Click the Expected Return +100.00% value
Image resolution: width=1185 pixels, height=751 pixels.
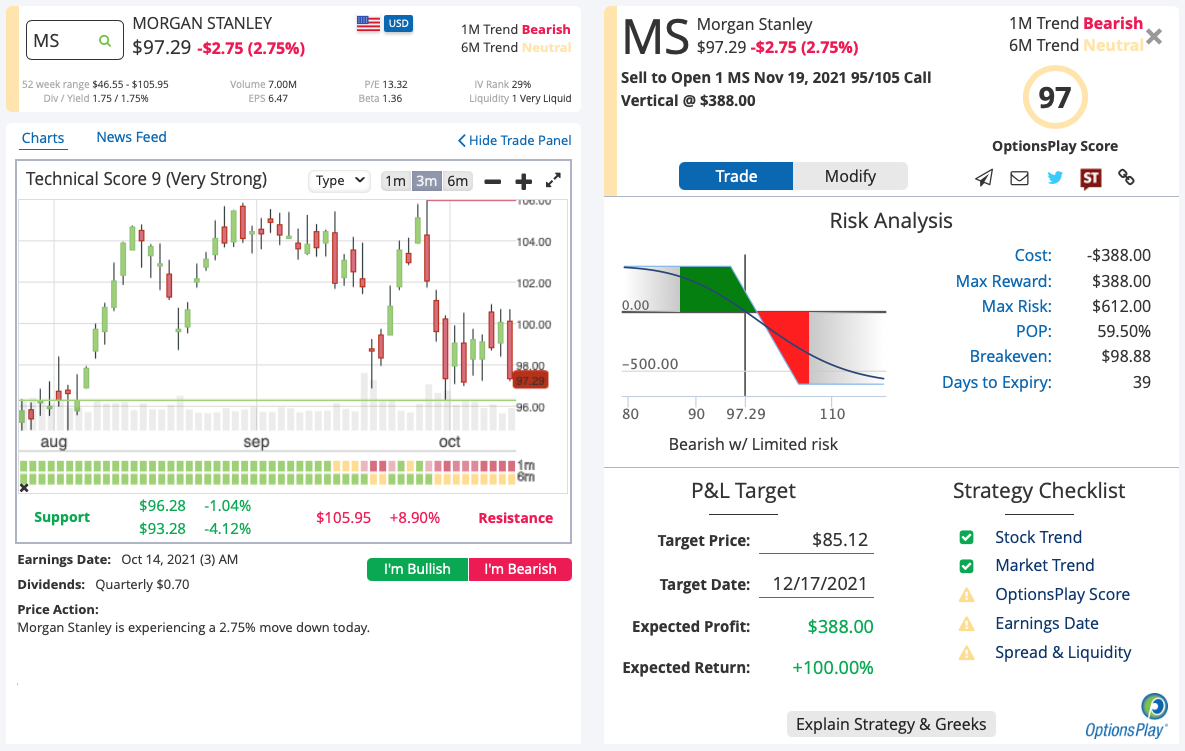832,667
